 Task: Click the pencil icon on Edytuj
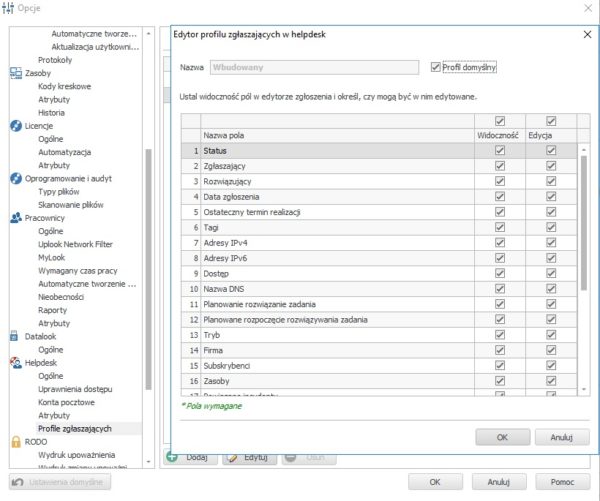(x=232, y=458)
